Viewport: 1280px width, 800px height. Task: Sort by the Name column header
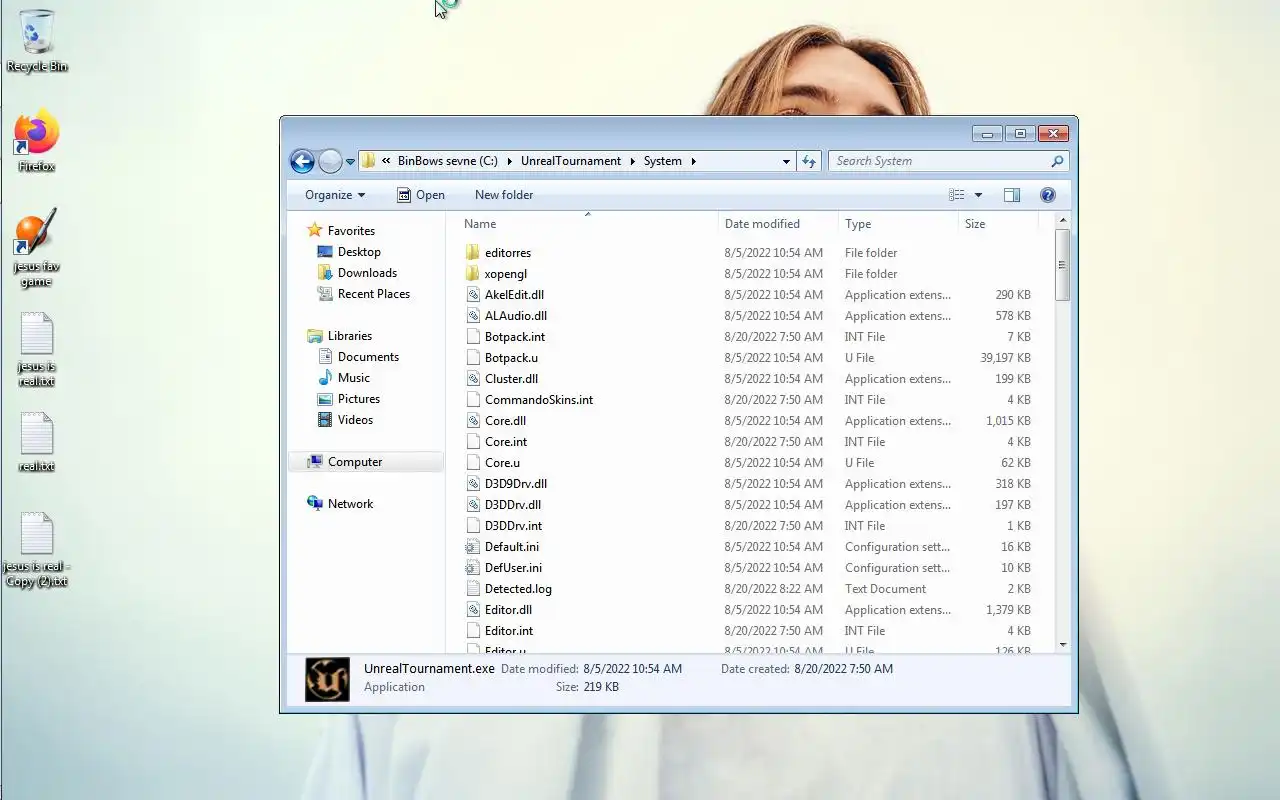click(x=588, y=224)
